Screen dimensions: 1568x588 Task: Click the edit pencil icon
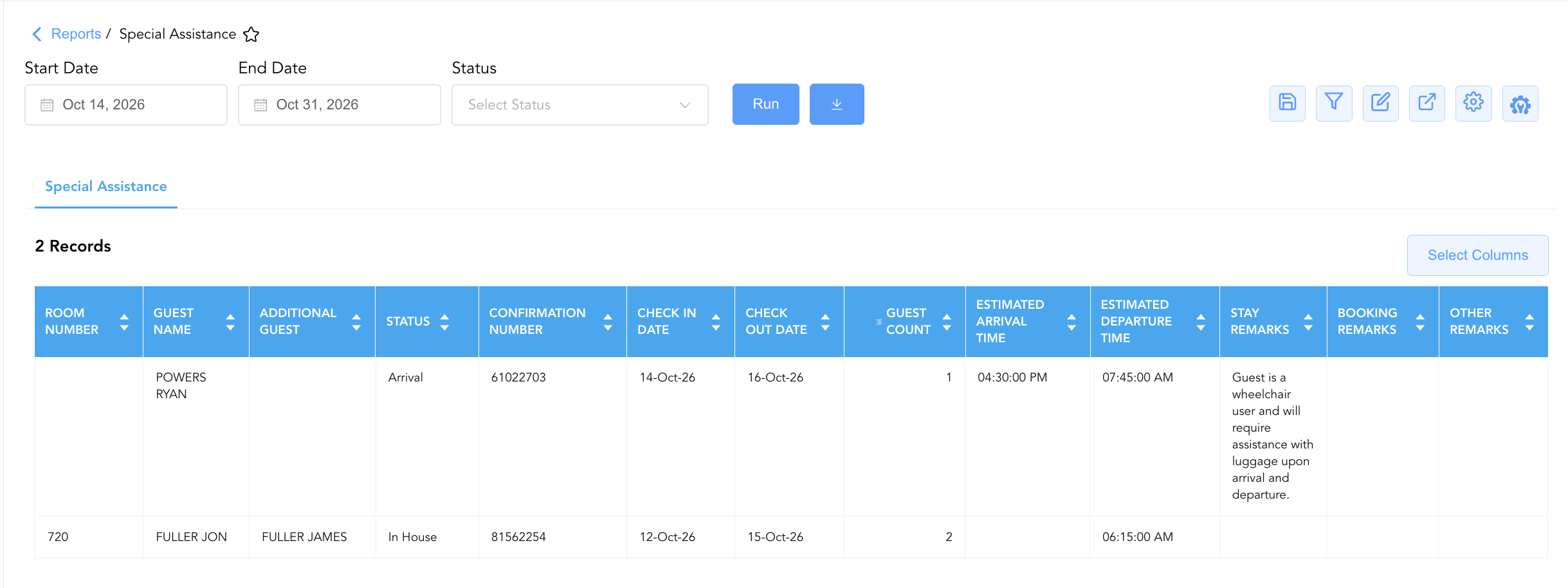pos(1381,103)
